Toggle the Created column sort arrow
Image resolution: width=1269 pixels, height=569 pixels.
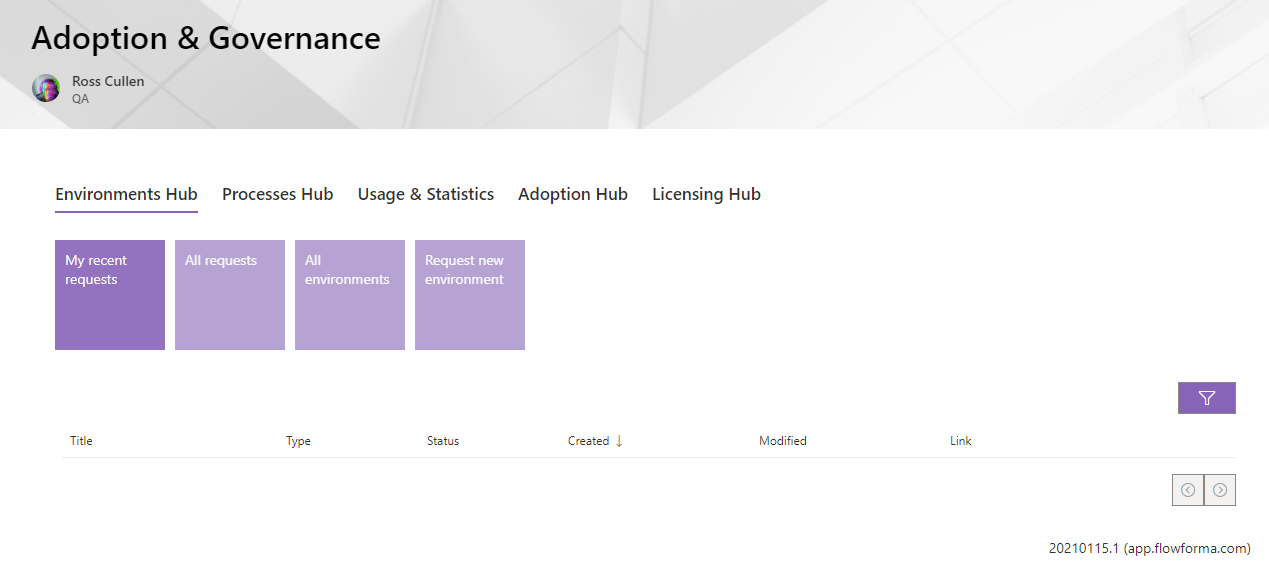pyautogui.click(x=619, y=441)
